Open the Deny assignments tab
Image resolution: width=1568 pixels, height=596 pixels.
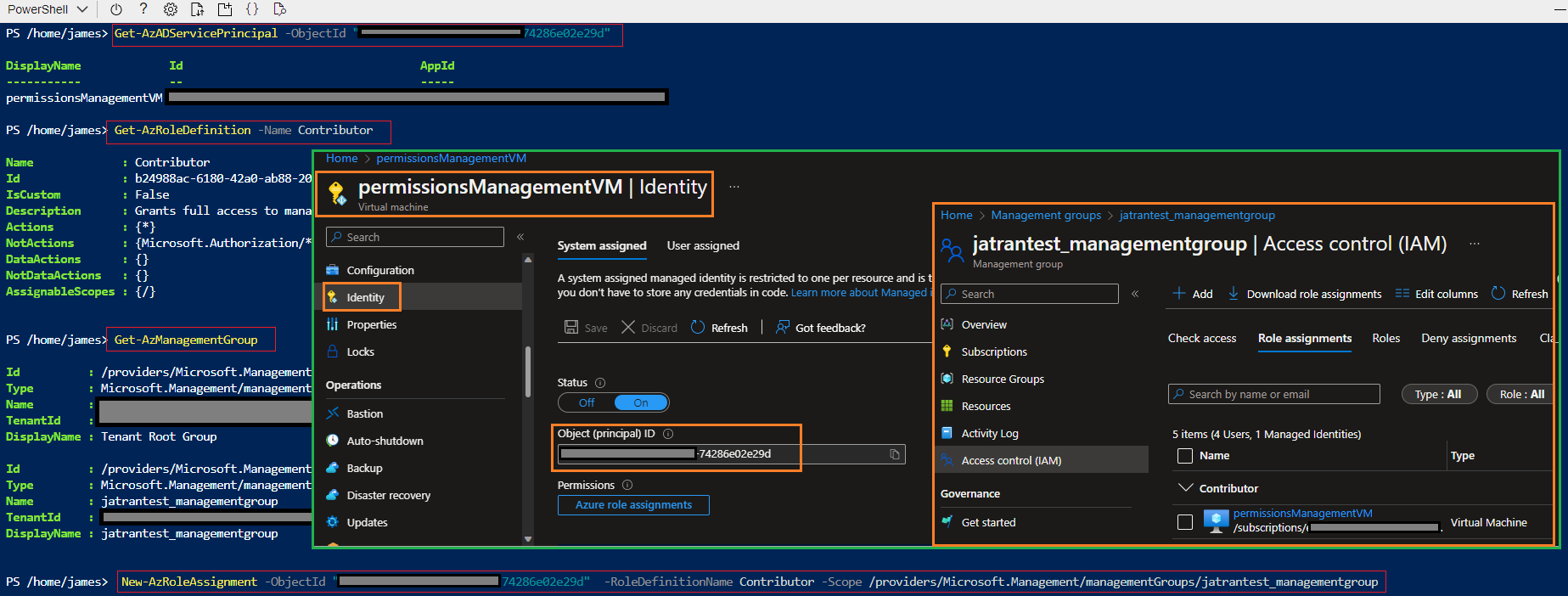[x=1469, y=338]
